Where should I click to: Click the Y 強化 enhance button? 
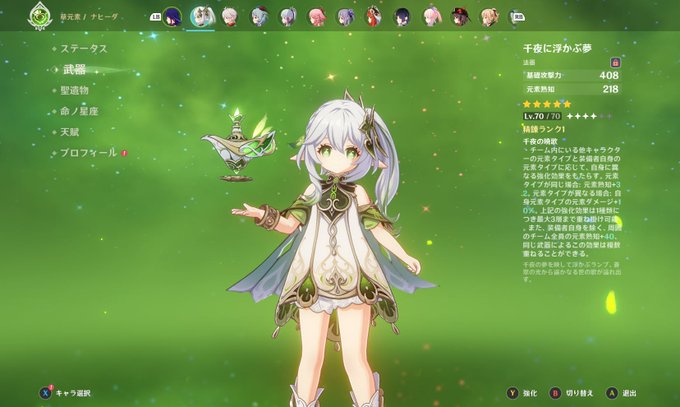(x=522, y=393)
